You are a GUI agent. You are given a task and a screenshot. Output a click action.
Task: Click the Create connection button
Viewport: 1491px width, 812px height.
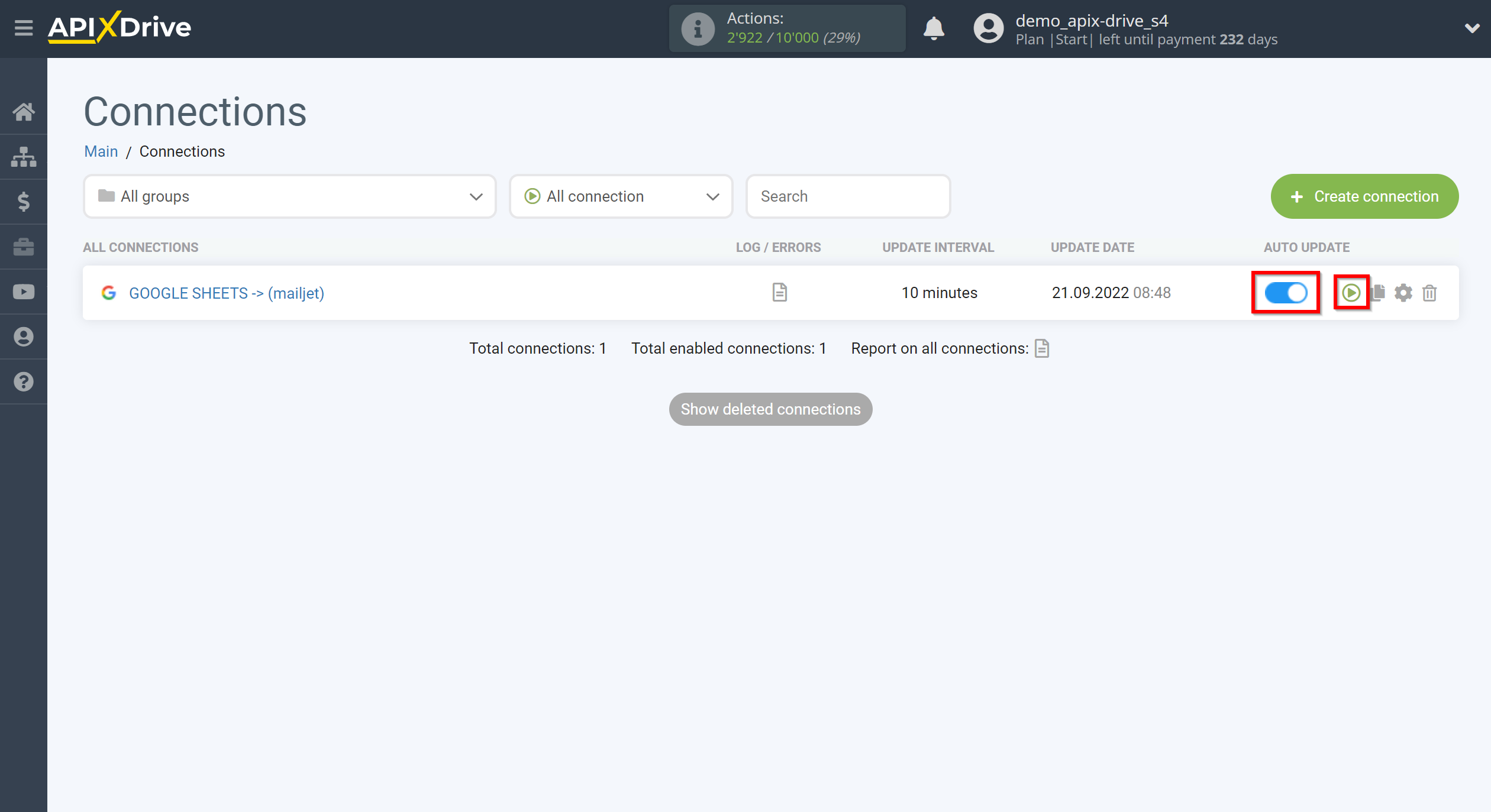pyautogui.click(x=1365, y=196)
